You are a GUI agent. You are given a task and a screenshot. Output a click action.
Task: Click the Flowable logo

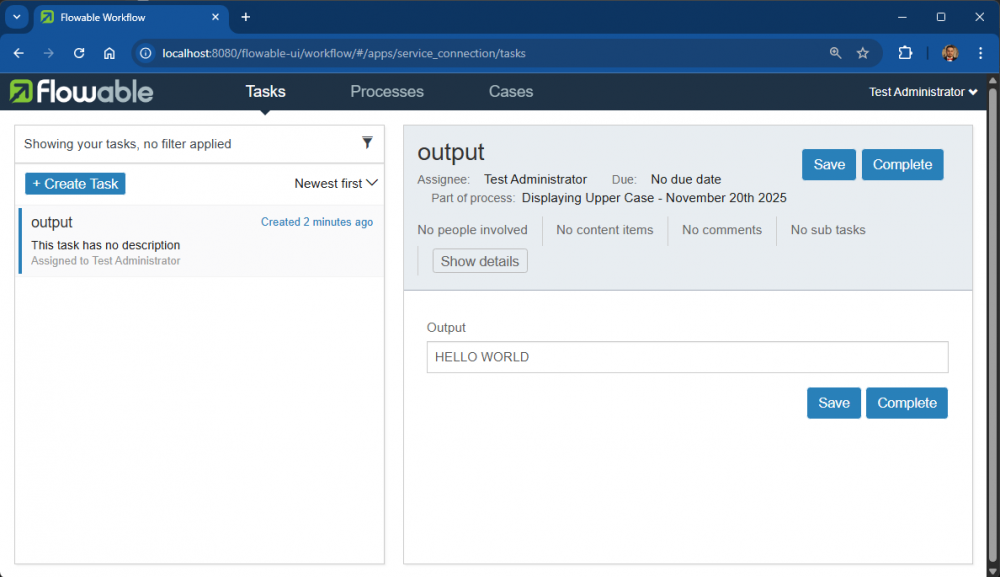(x=82, y=92)
